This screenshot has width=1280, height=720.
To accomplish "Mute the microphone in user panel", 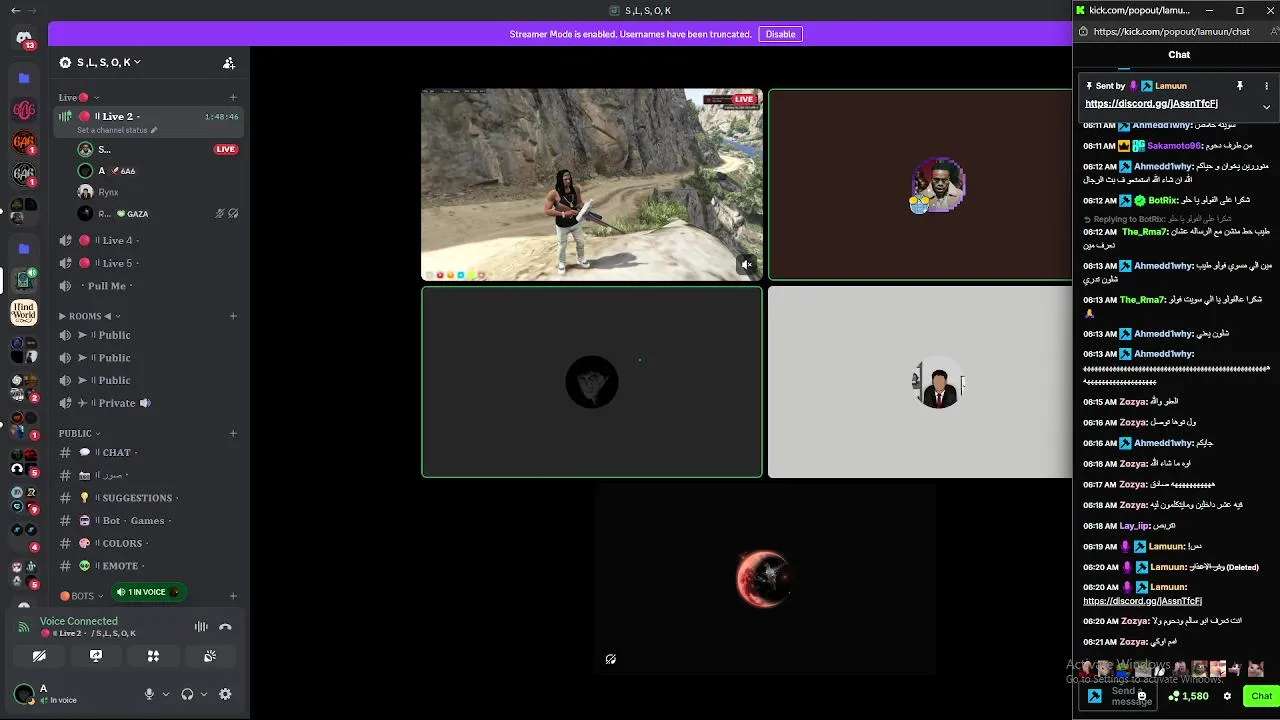I will [x=149, y=694].
